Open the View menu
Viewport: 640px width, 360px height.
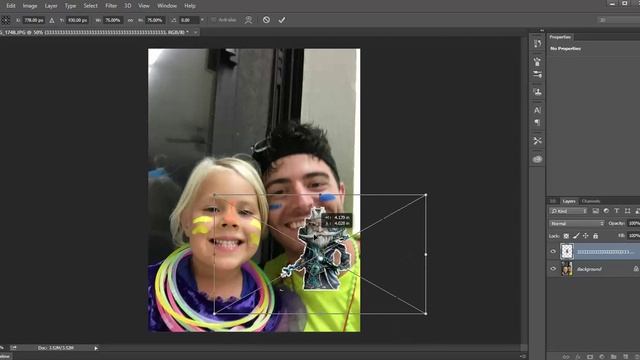click(144, 6)
